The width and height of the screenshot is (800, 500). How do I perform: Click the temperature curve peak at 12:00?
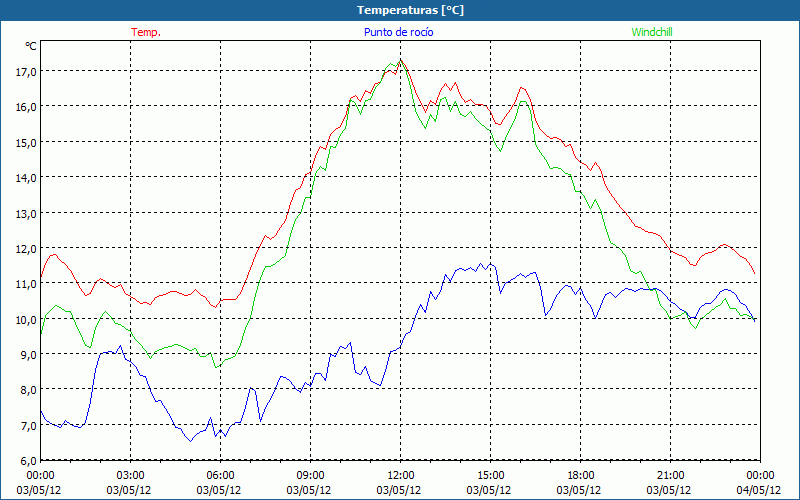pos(401,60)
